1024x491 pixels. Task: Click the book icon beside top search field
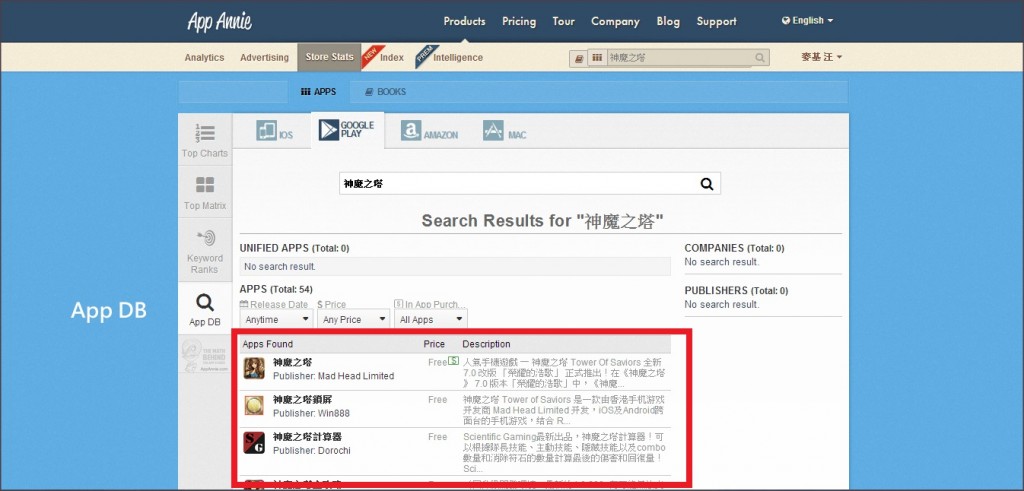click(578, 58)
